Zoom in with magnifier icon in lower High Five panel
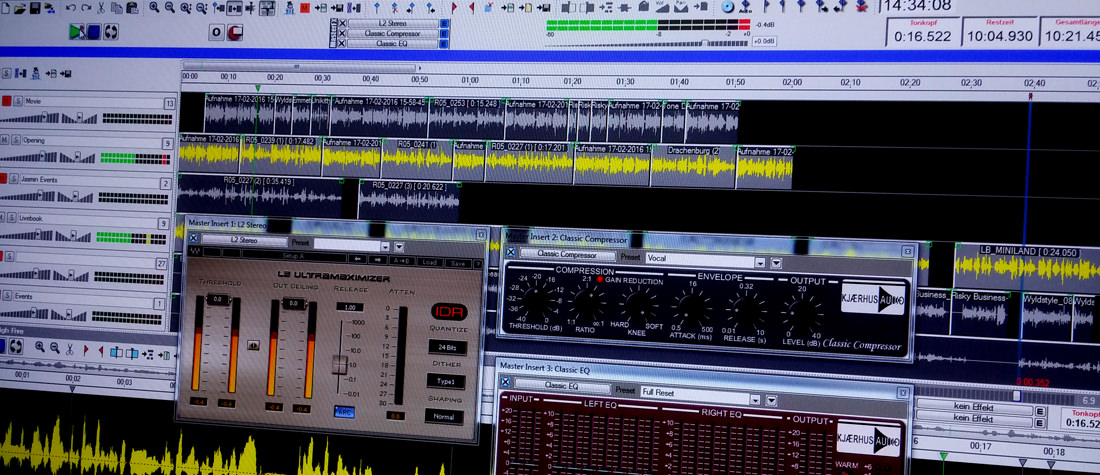The width and height of the screenshot is (1100, 475). (x=40, y=346)
